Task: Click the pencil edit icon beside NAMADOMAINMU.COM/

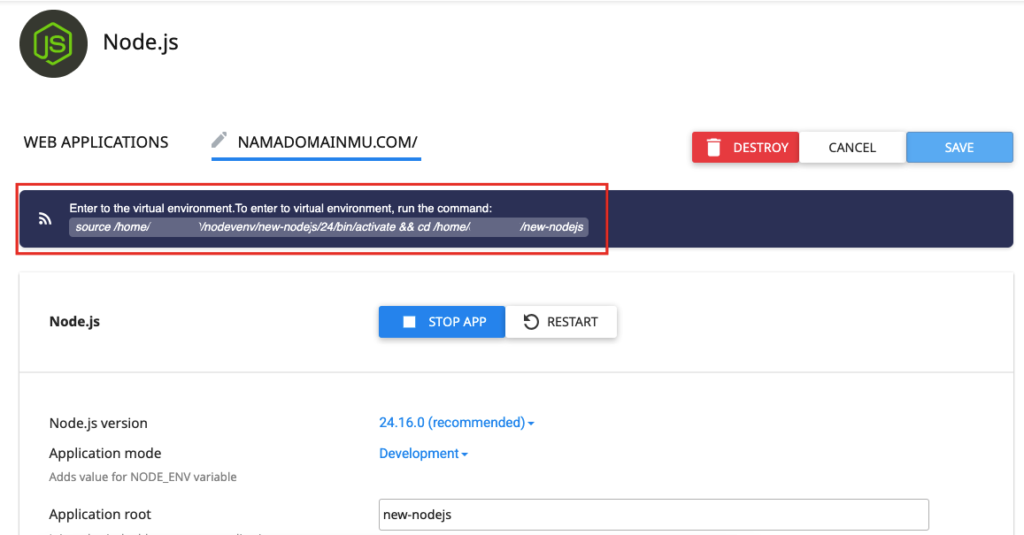Action: (219, 140)
